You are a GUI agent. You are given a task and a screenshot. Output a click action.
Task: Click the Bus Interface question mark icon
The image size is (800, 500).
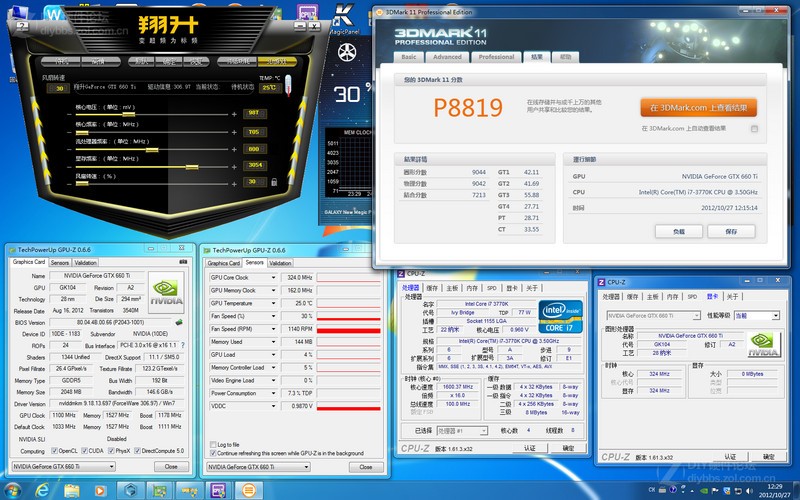click(x=183, y=345)
